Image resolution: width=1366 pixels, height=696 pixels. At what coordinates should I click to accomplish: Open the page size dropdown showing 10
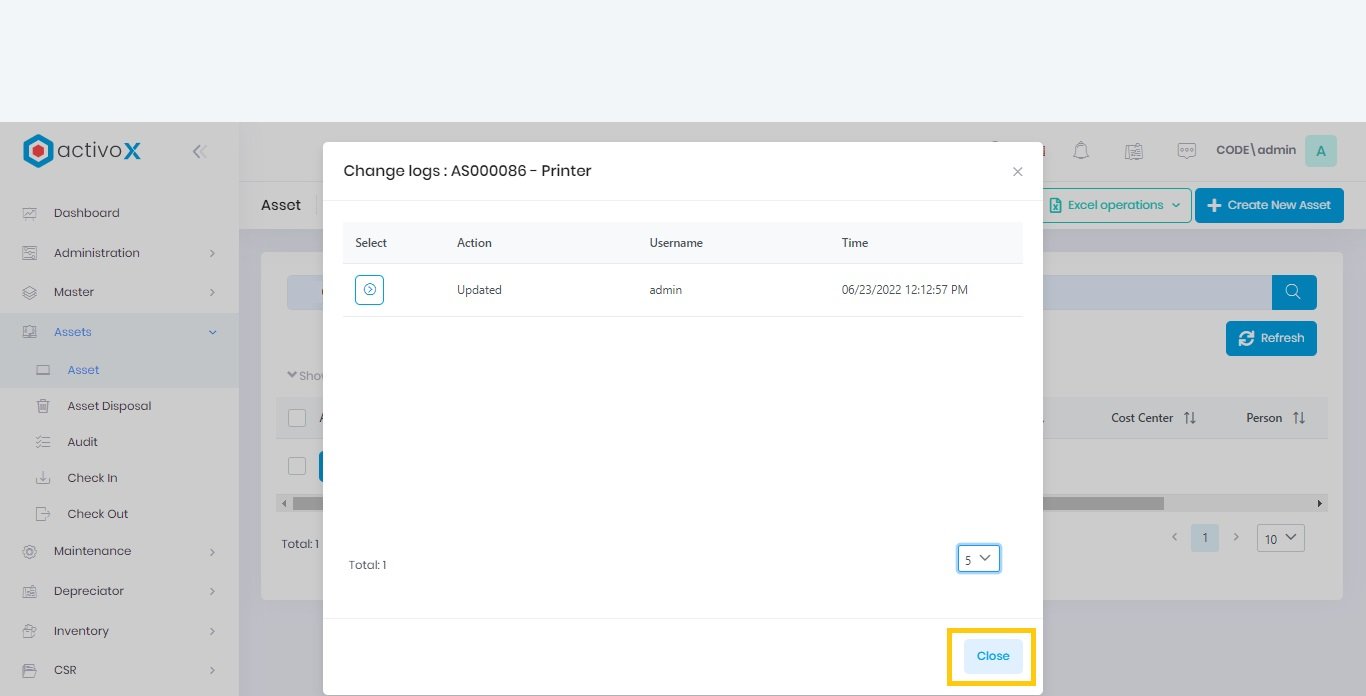click(x=1281, y=538)
